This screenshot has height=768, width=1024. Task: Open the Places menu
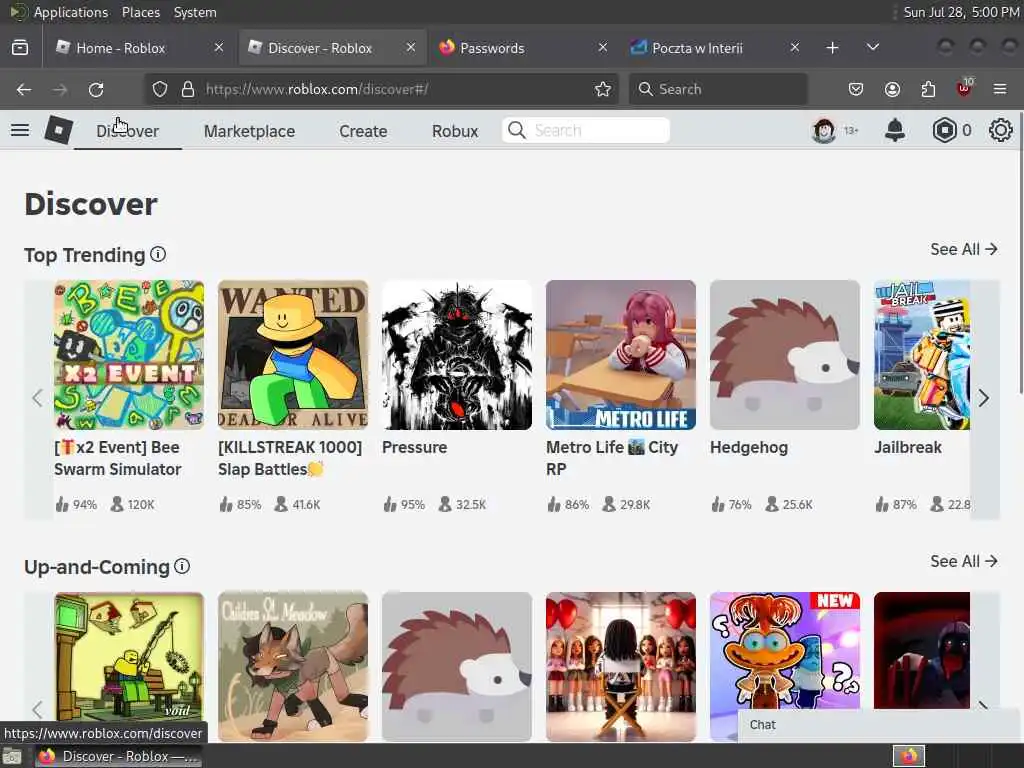click(x=141, y=12)
